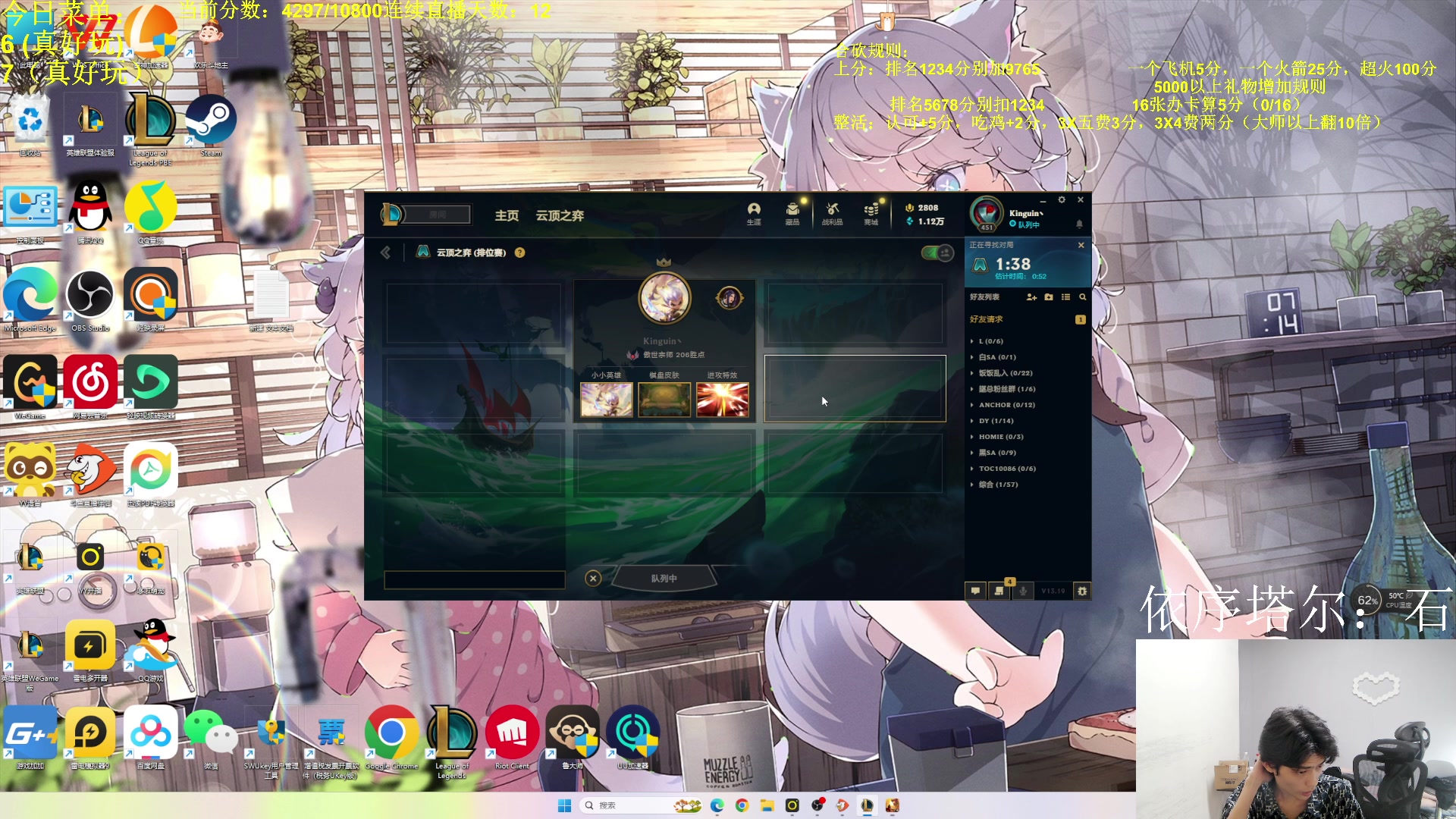Open the Loot (战利品) icon
Image resolution: width=1456 pixels, height=819 pixels.
833,213
